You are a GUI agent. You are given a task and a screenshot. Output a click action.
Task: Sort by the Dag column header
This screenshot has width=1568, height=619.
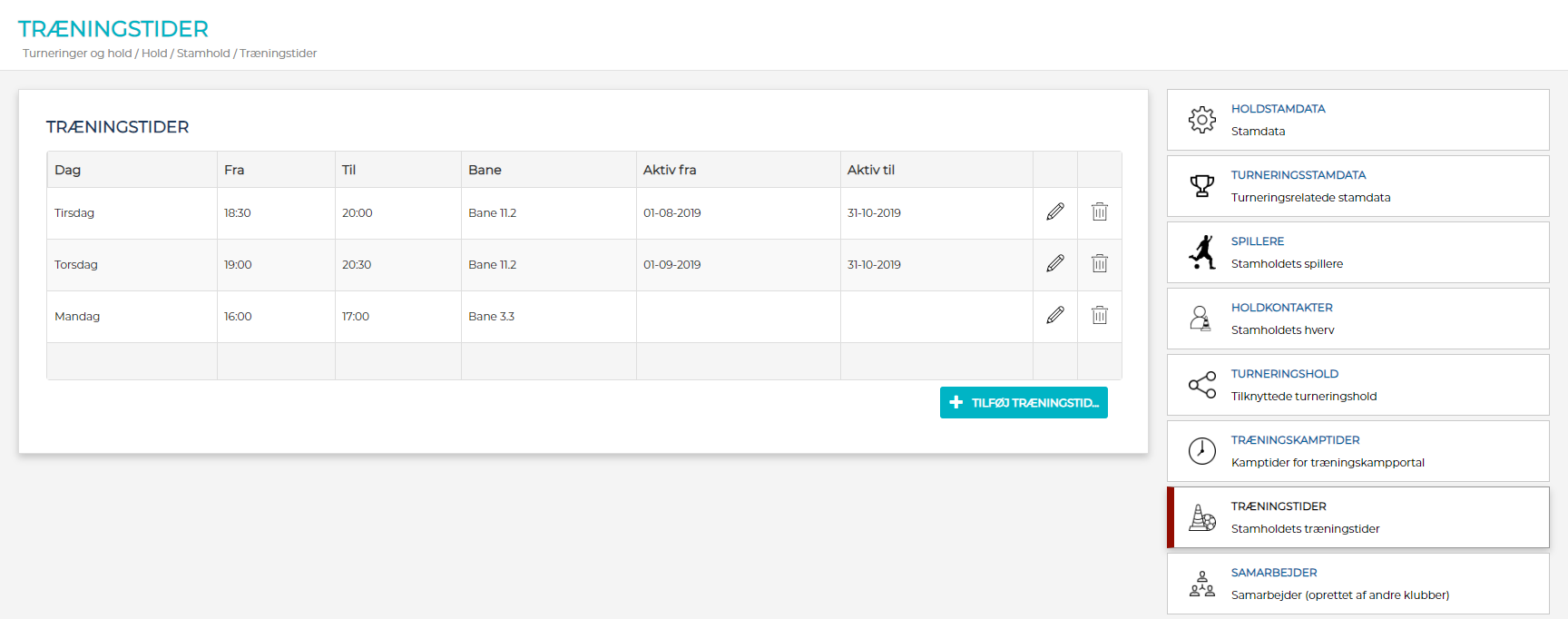(x=68, y=170)
